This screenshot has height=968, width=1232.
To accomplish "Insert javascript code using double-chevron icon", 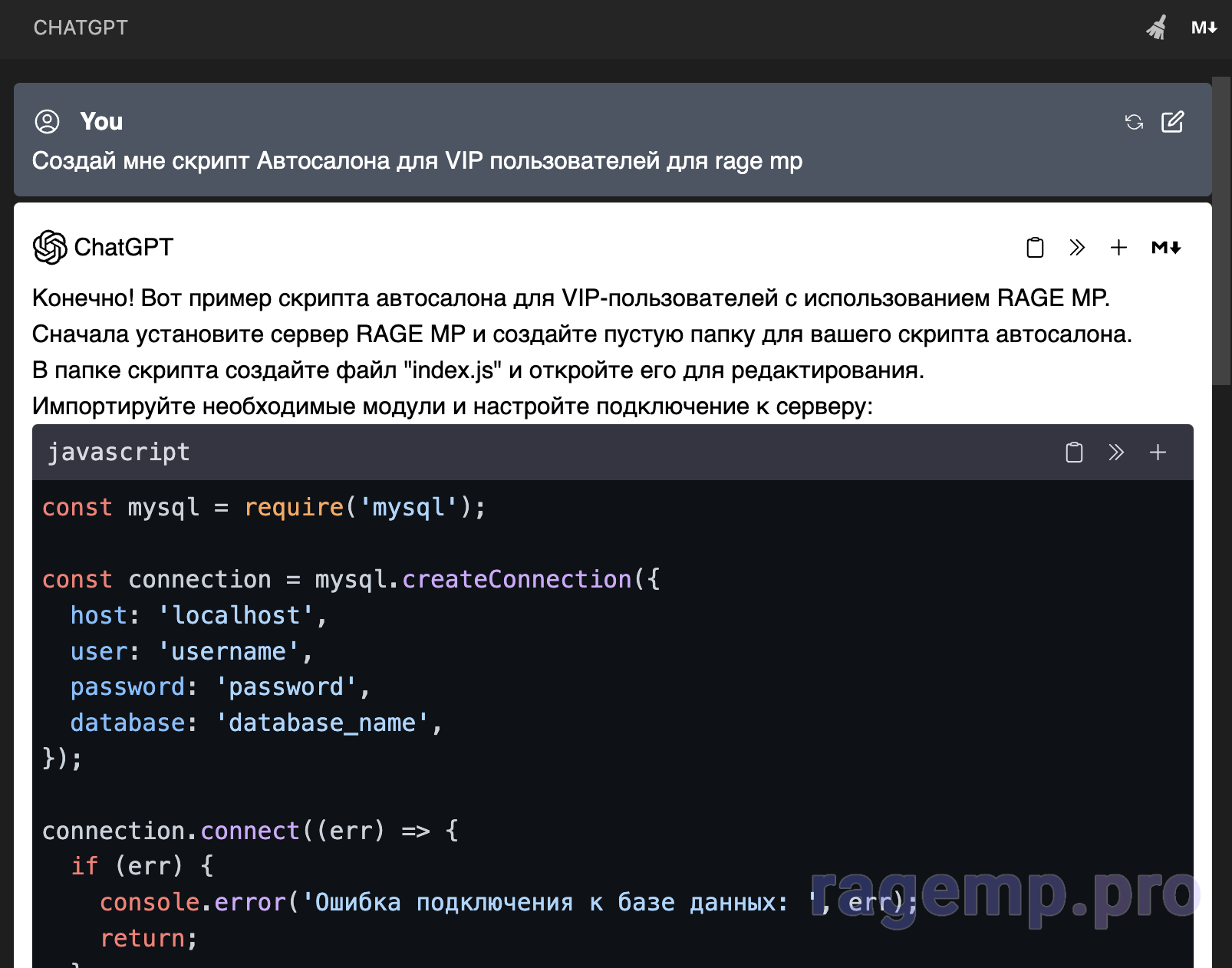I will pyautogui.click(x=1116, y=453).
